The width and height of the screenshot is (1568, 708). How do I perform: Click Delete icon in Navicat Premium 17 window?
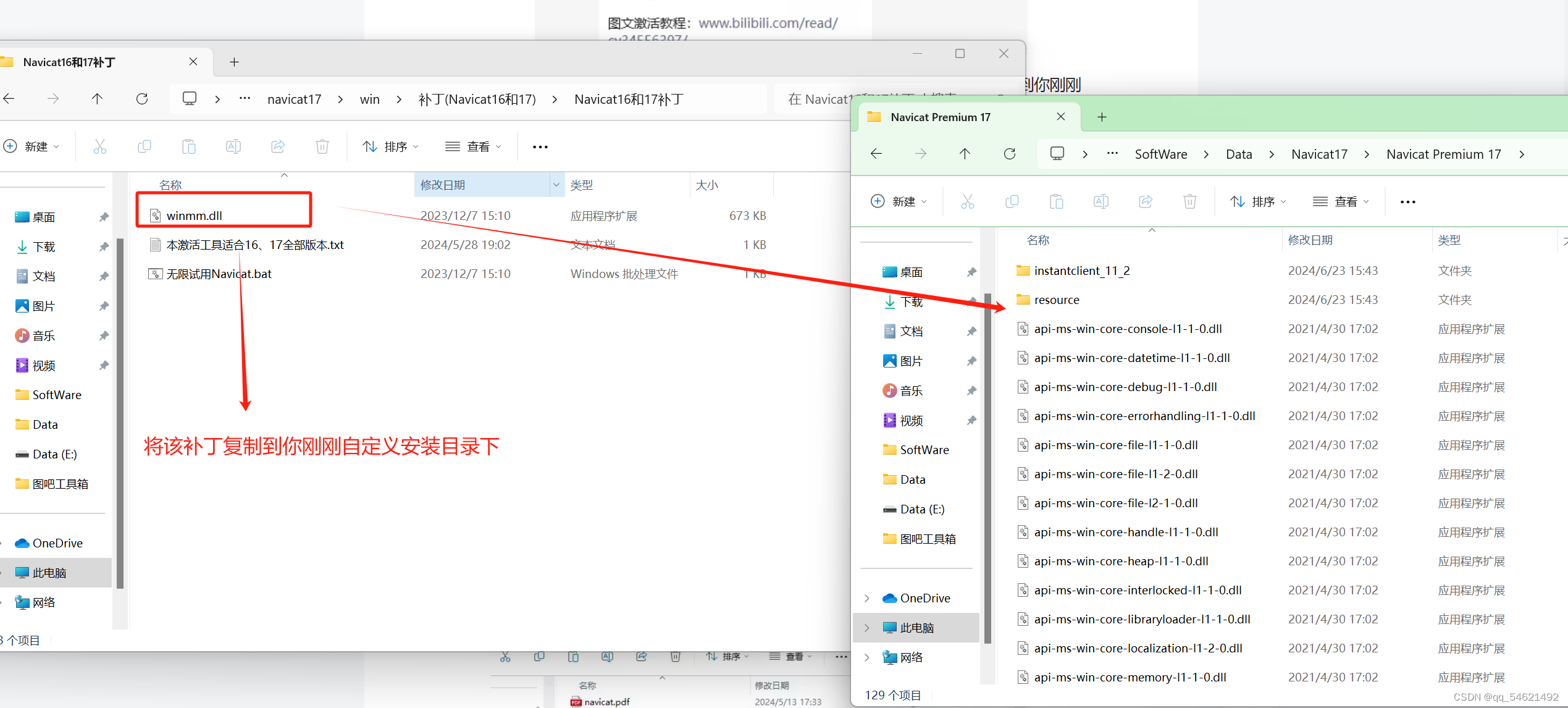(x=1190, y=201)
